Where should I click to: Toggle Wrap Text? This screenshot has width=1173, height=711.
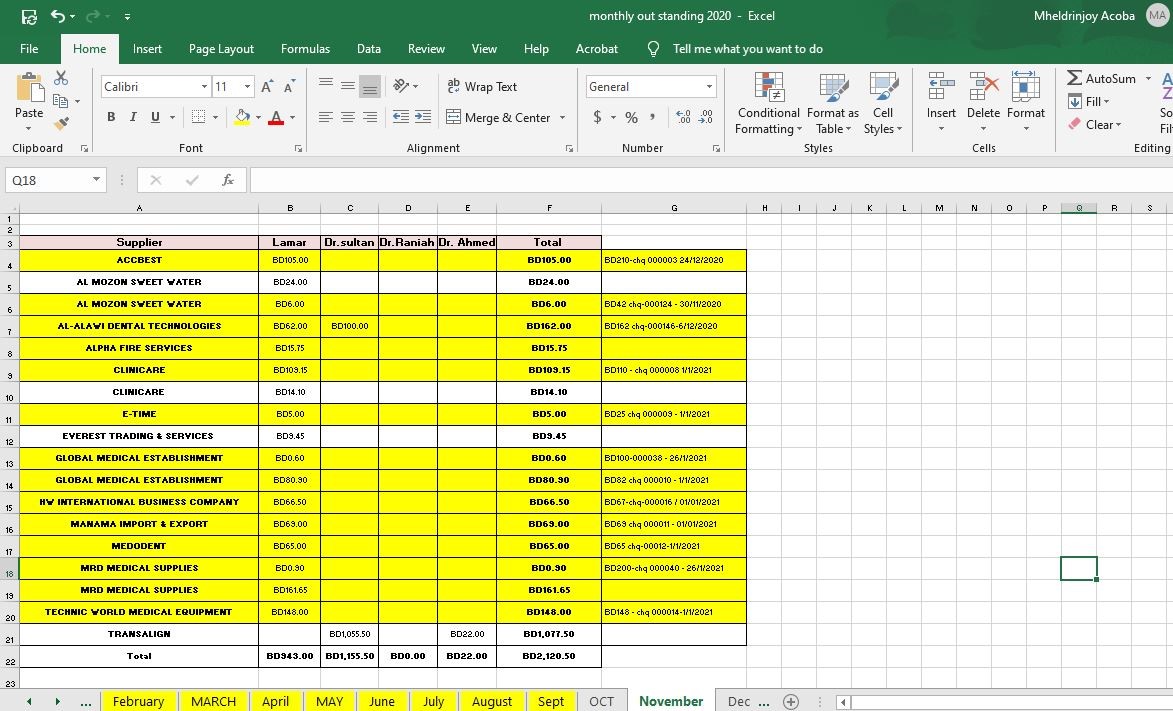(482, 87)
